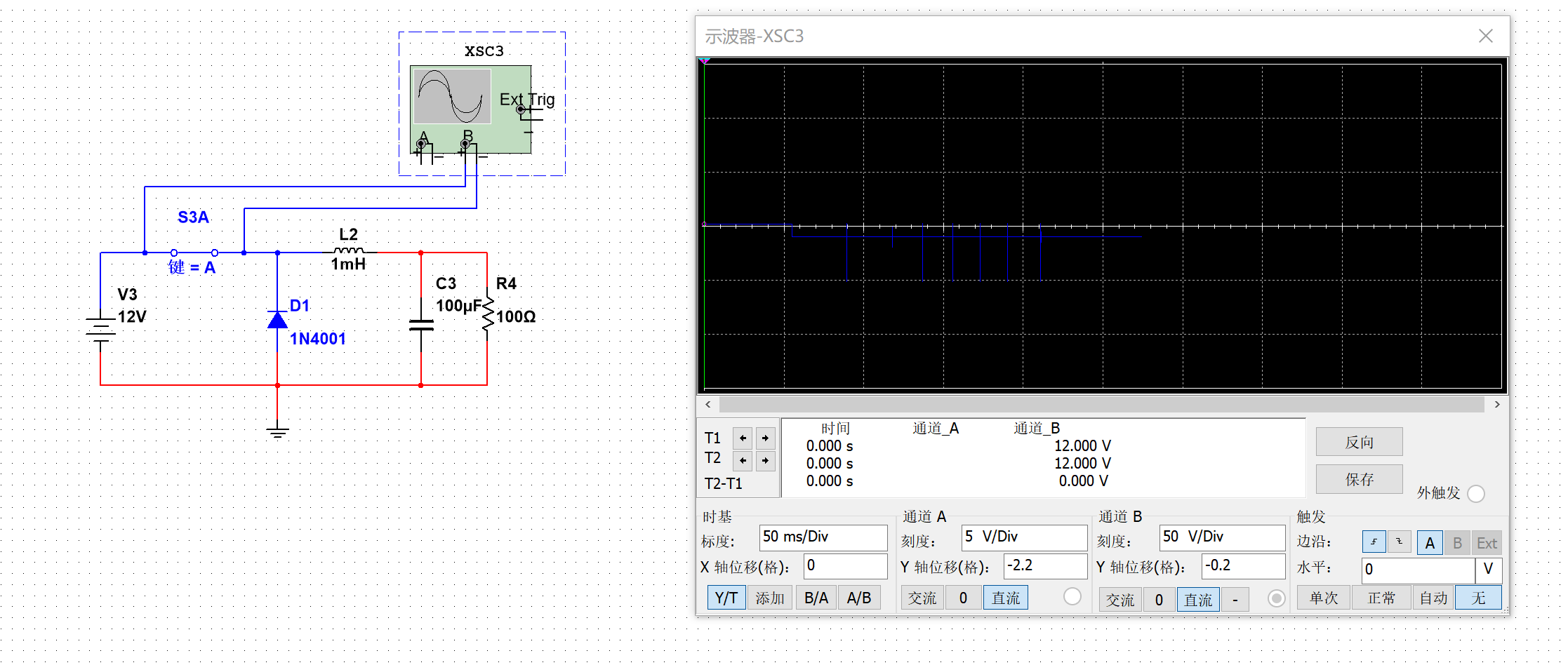The image size is (1568, 665).
Task: Switch timebase mode to 添加
Action: click(x=770, y=598)
